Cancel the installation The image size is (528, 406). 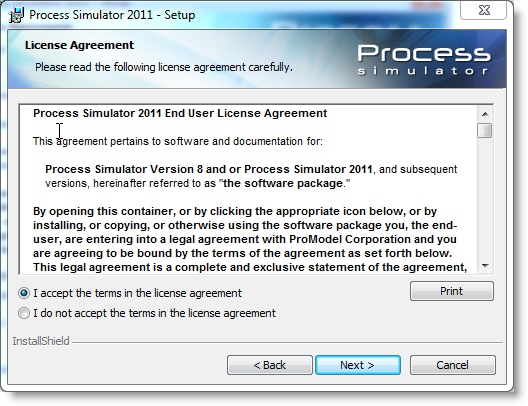(453, 365)
